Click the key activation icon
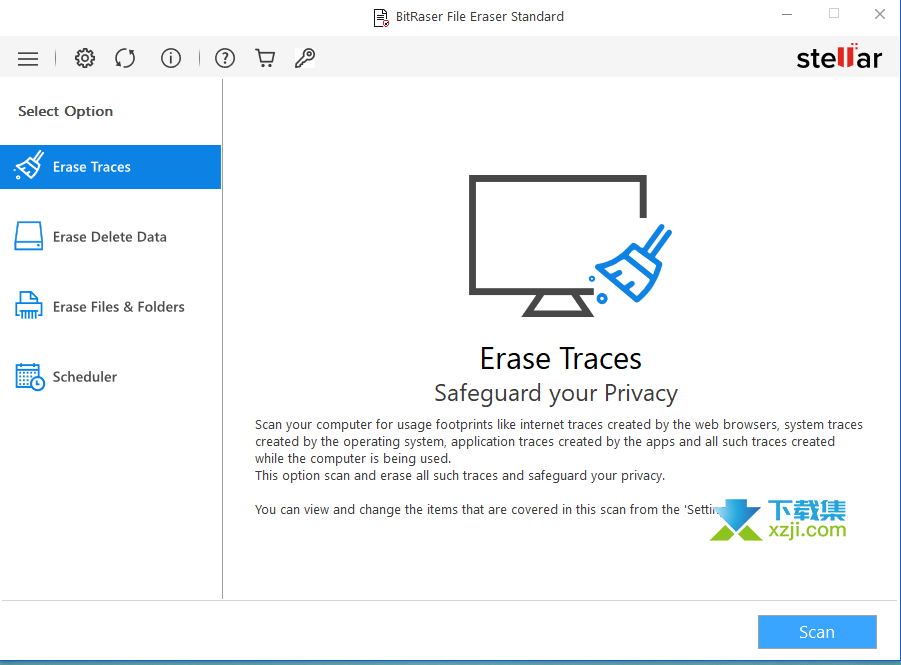The height and width of the screenshot is (665, 901). click(305, 58)
